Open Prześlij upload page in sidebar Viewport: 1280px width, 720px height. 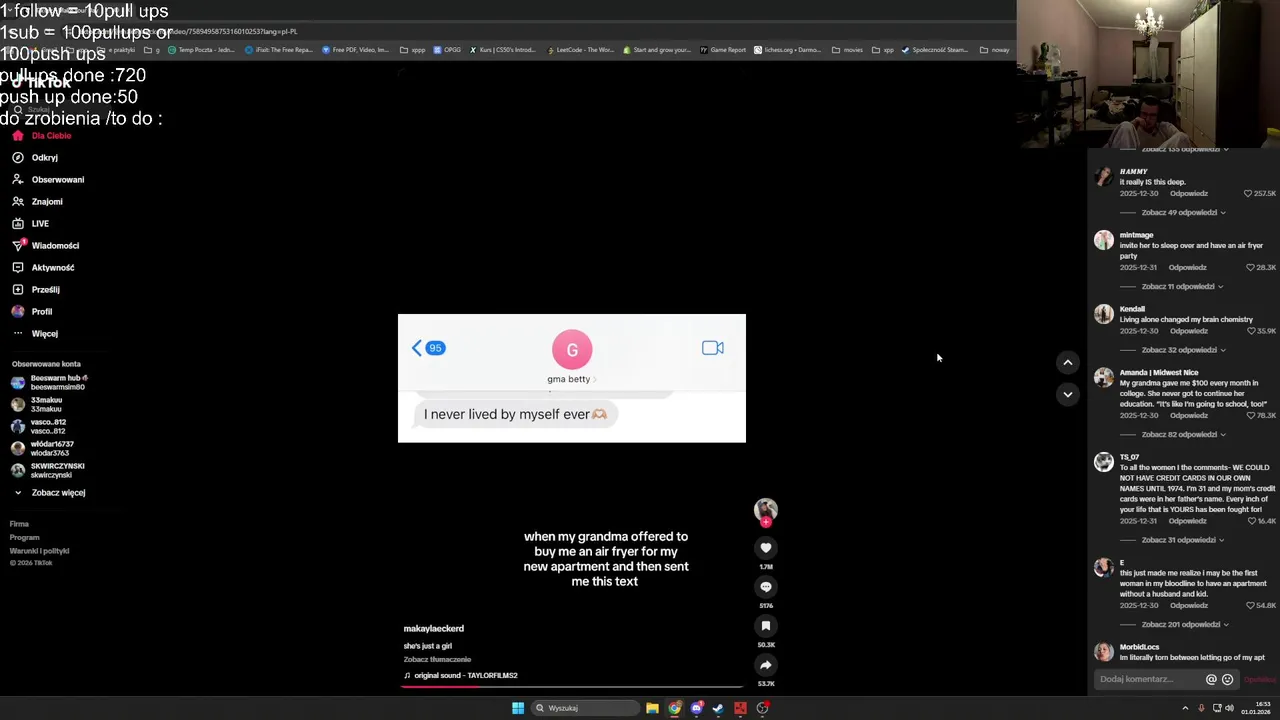[36, 290]
